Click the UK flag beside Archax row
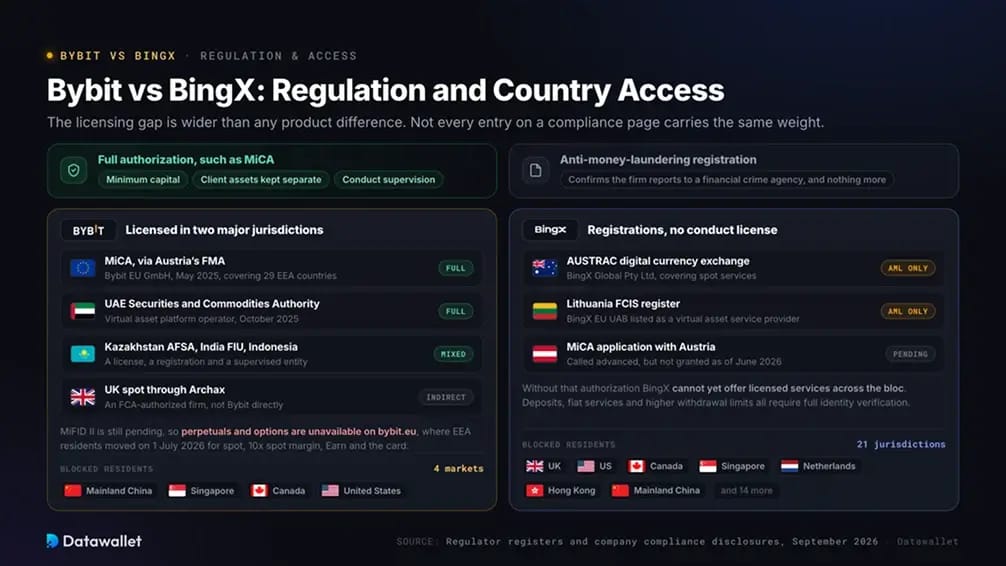The image size is (1006, 566). tap(83, 397)
